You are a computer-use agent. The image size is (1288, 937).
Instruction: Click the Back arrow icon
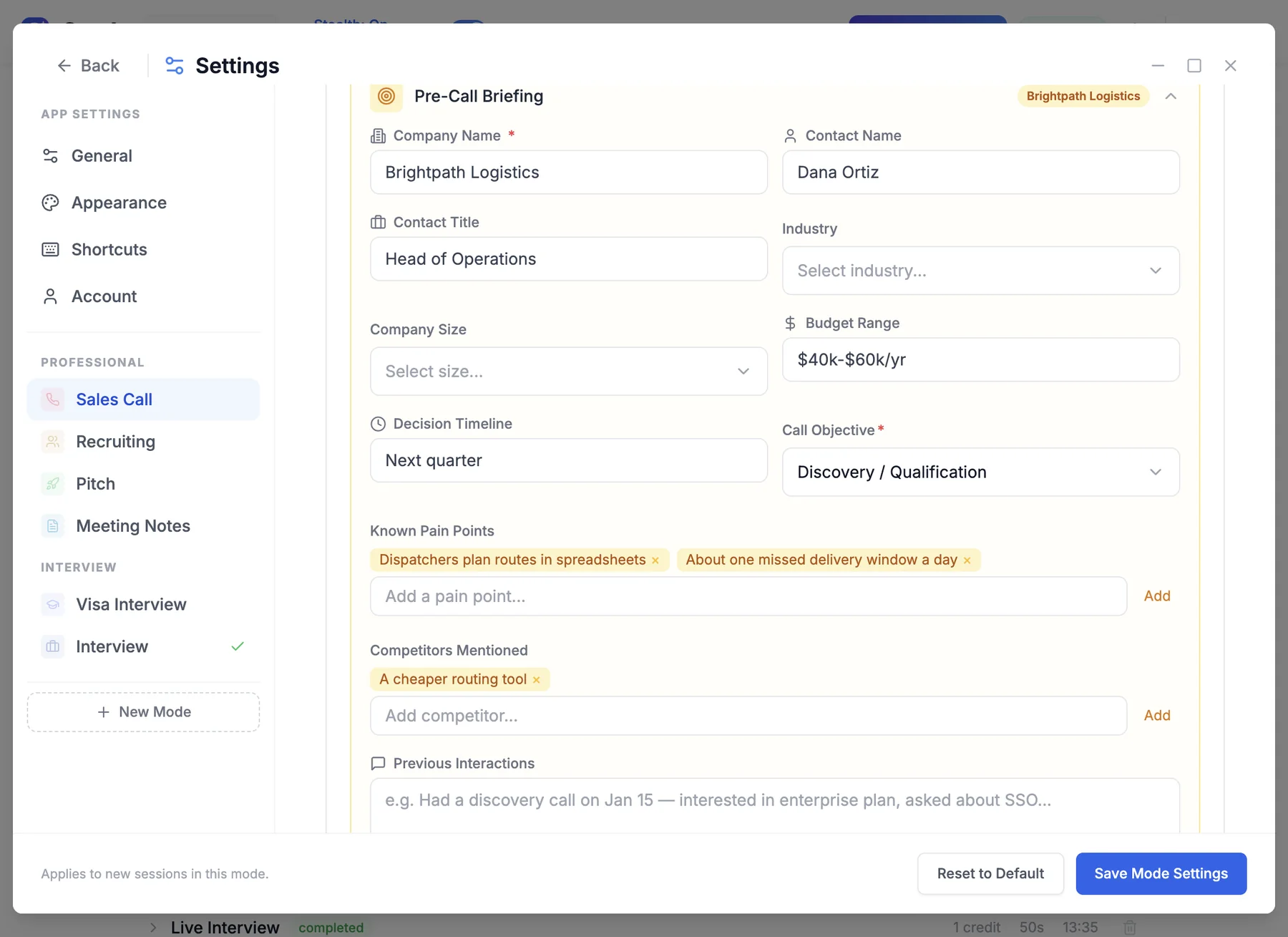(64, 66)
